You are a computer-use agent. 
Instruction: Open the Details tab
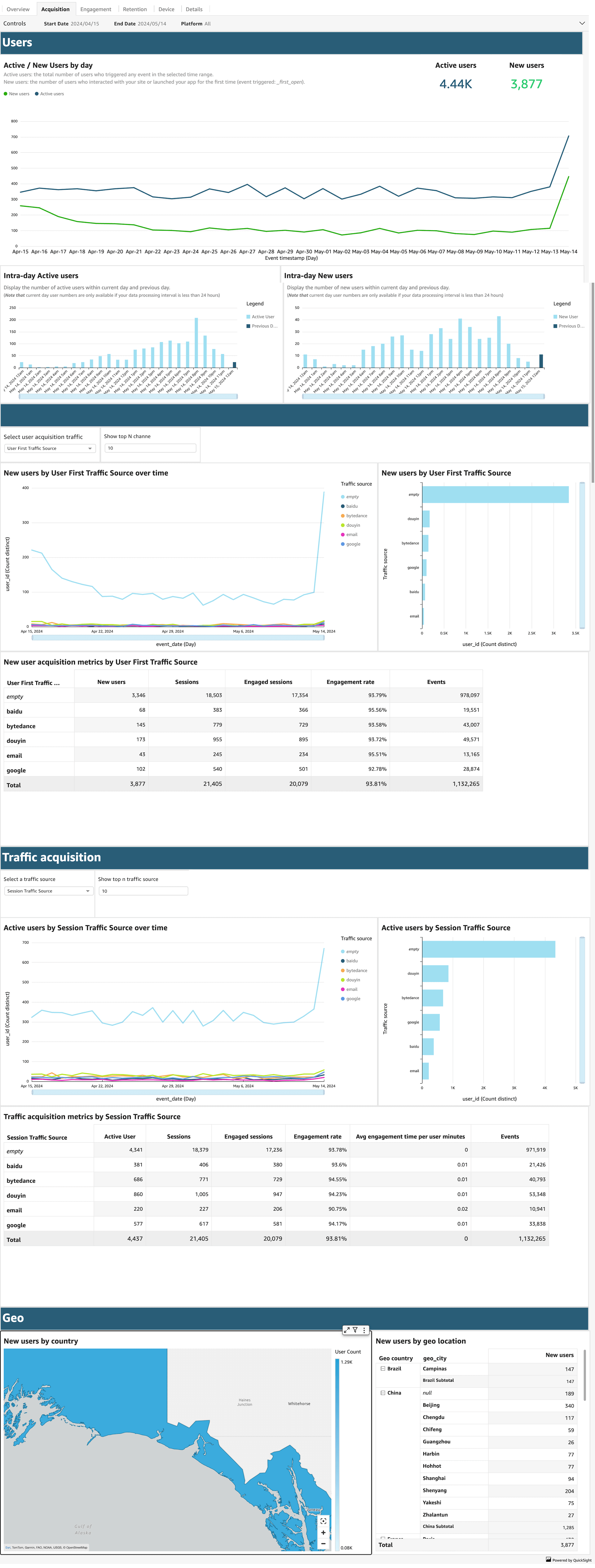click(194, 9)
